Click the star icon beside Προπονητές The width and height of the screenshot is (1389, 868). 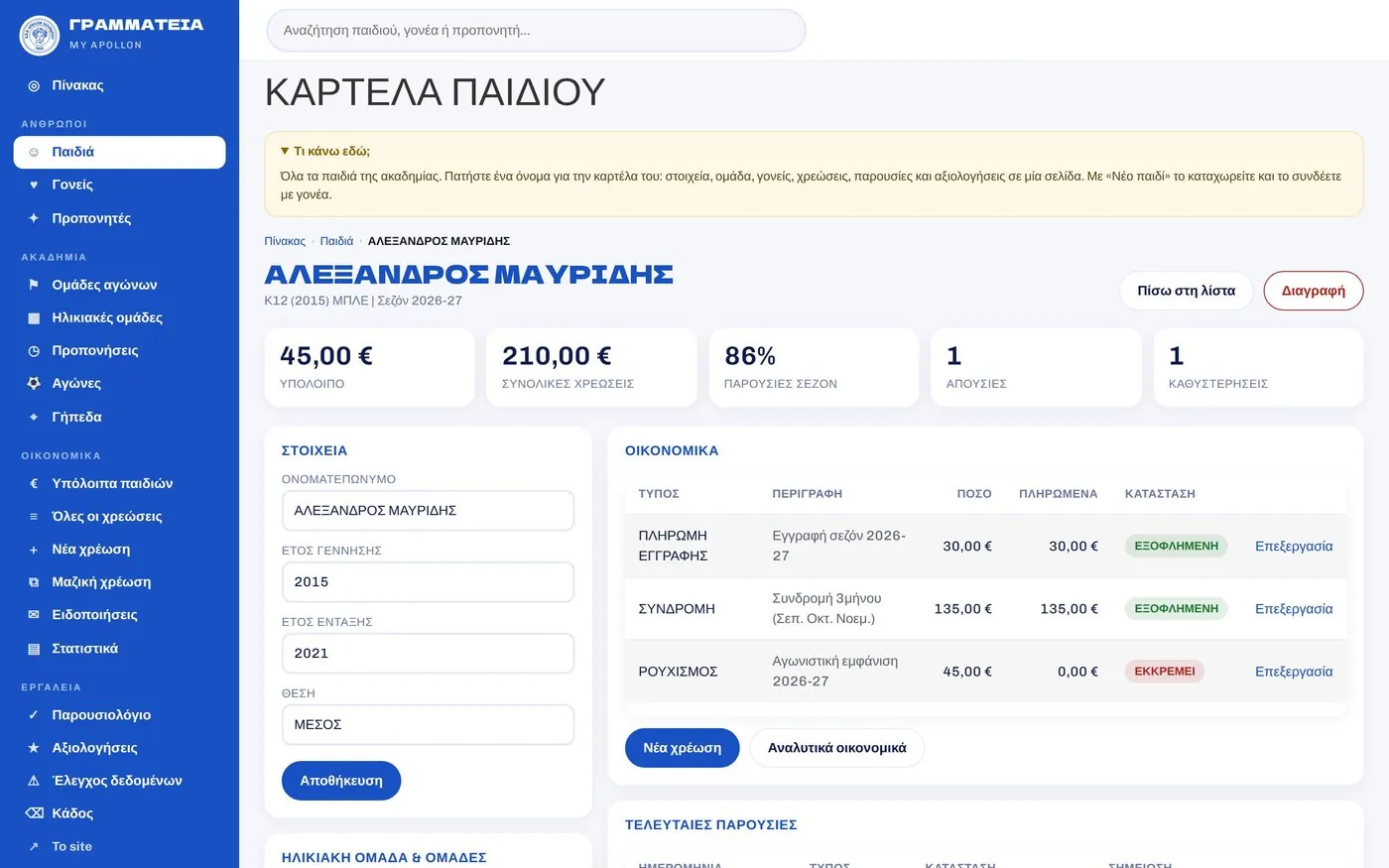pos(34,218)
